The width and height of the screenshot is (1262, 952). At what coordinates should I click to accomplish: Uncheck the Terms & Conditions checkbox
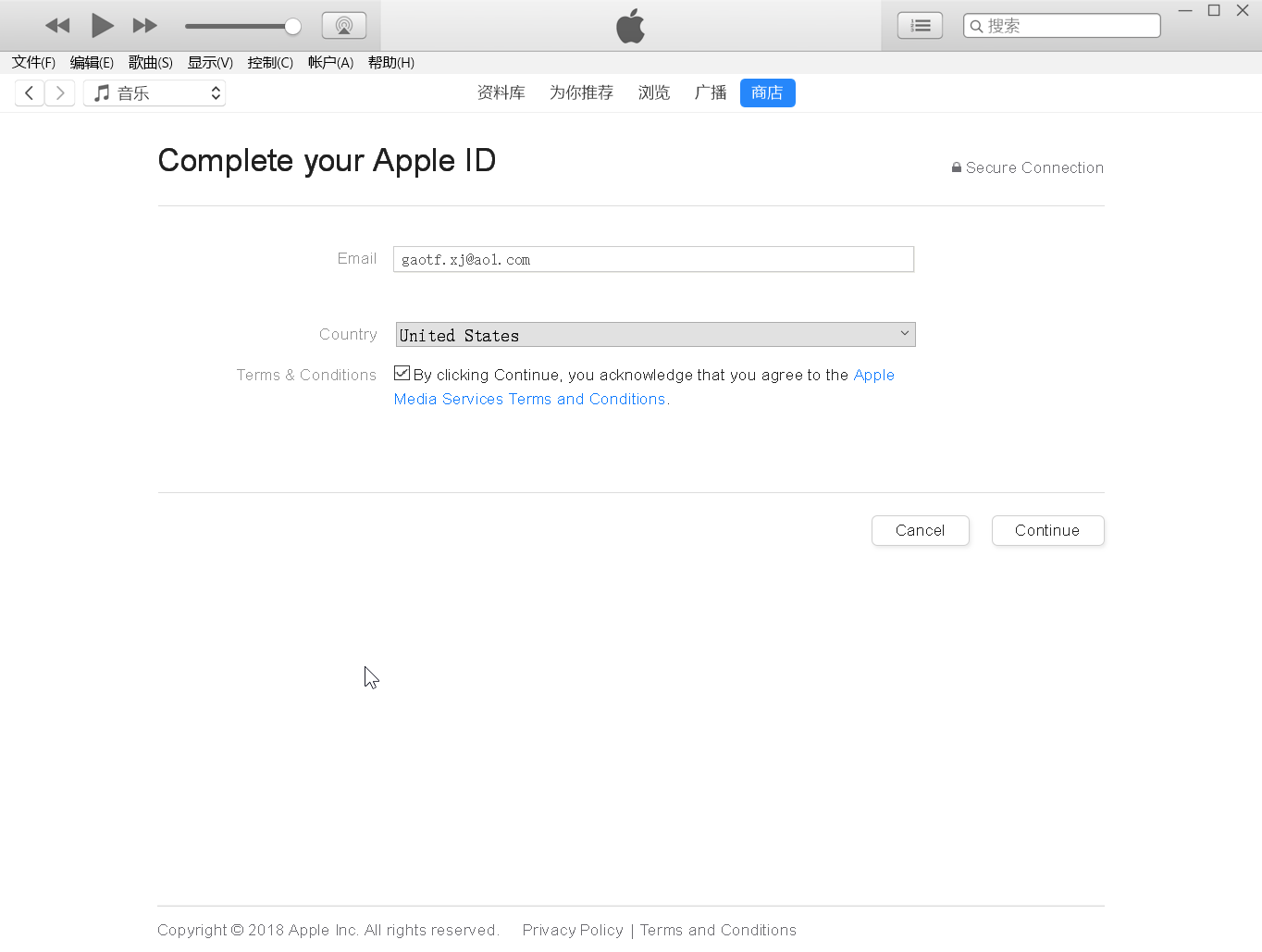click(x=402, y=373)
